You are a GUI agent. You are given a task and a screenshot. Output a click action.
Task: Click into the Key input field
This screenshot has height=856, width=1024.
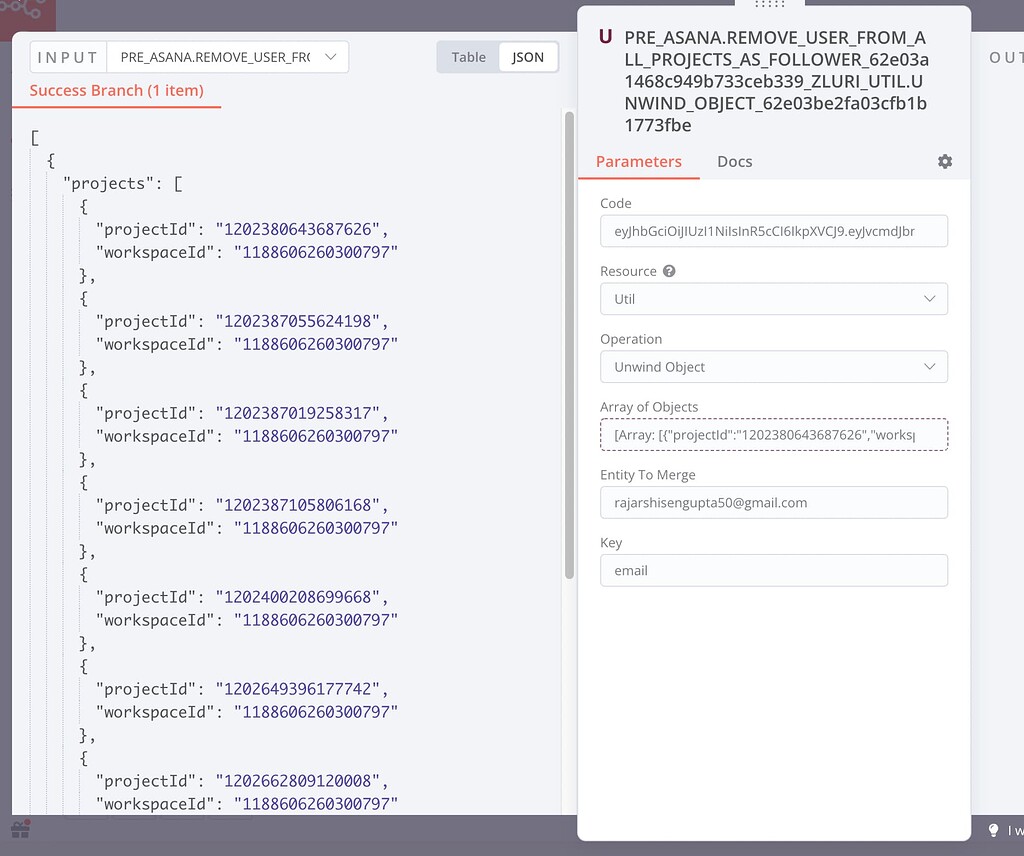click(773, 571)
